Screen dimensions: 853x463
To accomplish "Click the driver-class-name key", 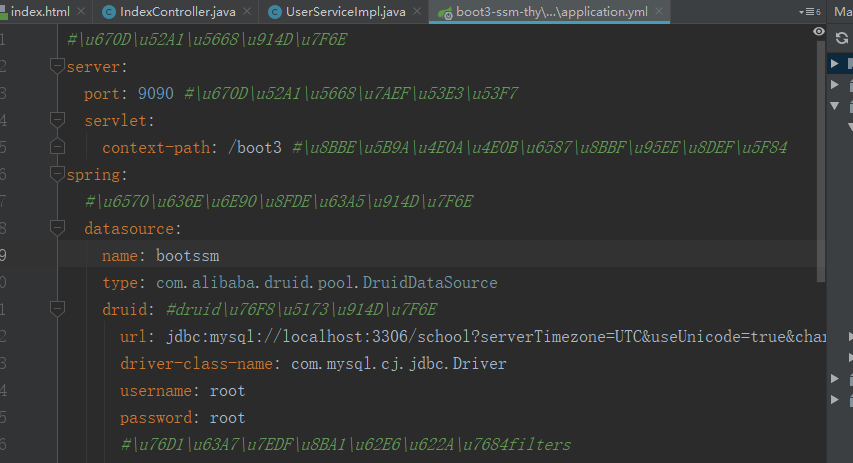I will 196,364.
